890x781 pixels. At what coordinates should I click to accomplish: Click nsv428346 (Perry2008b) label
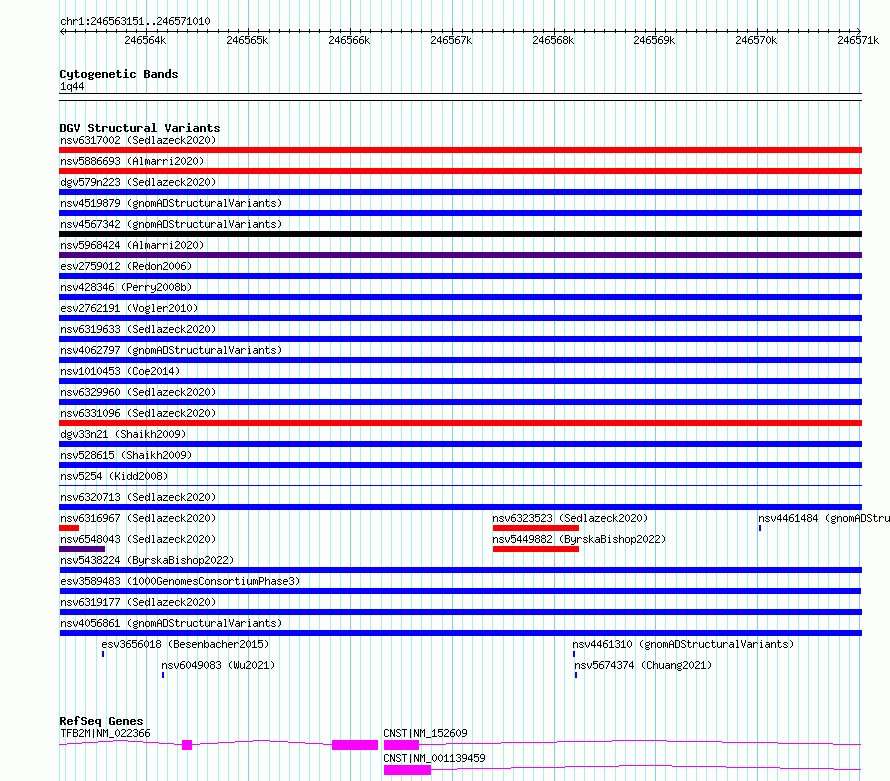click(126, 287)
